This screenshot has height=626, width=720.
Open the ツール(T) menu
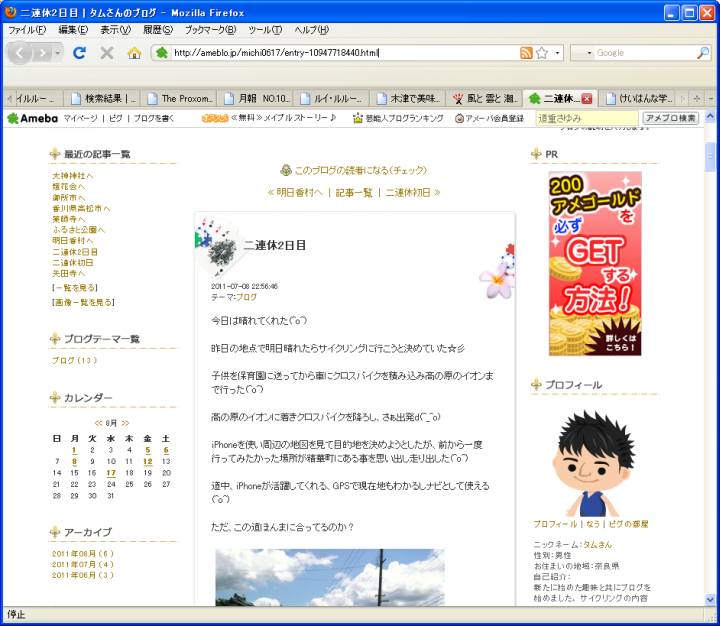(264, 30)
